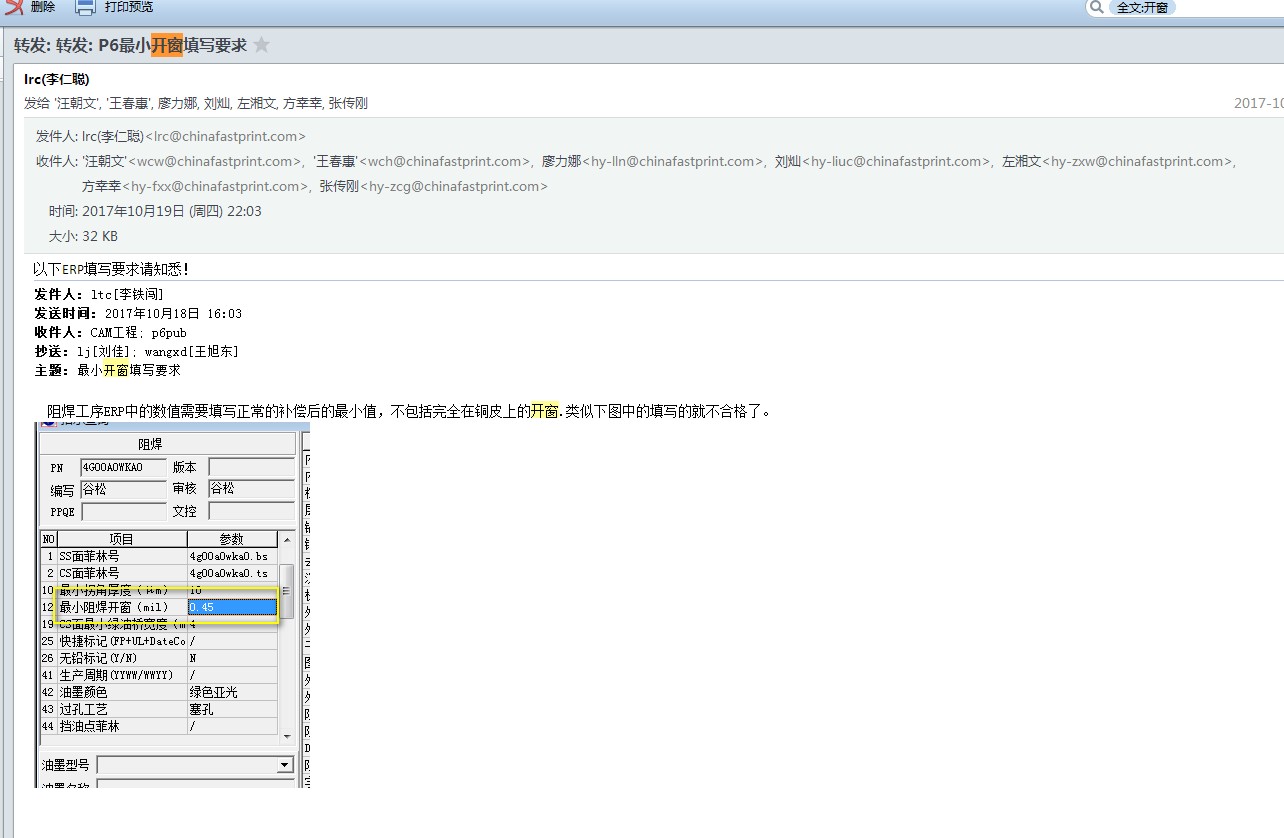Image resolution: width=1284 pixels, height=838 pixels.
Task: Click the line 以下ERP填写要求请知悉!
Action: (x=111, y=269)
